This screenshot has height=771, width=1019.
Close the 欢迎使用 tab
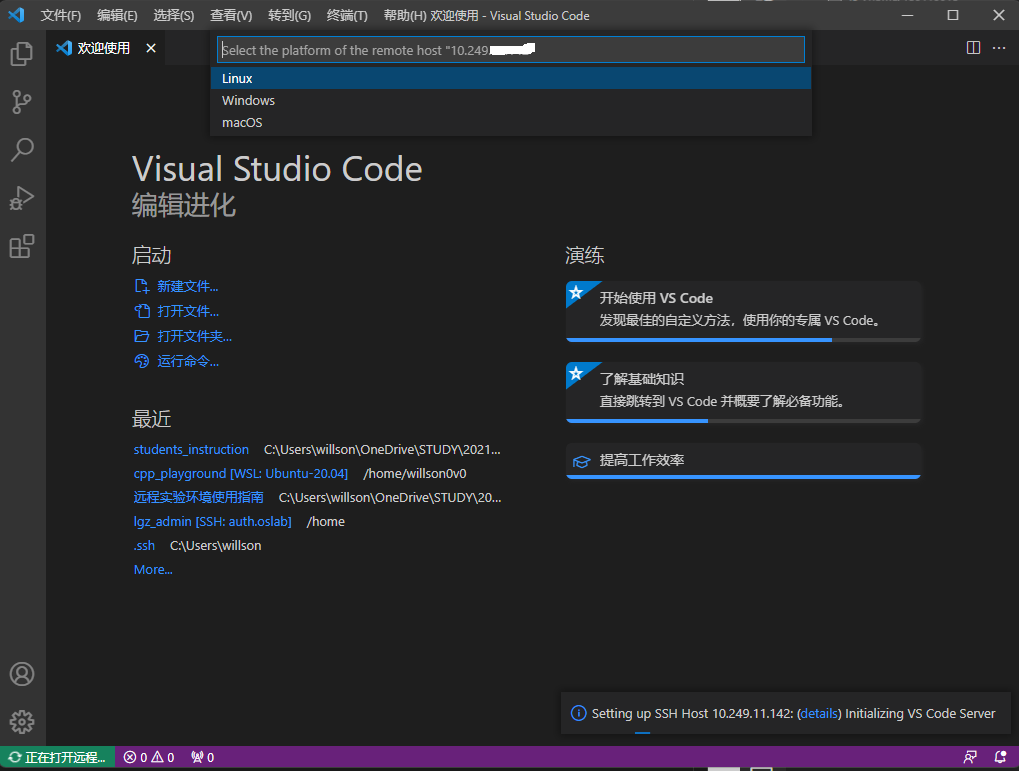[x=151, y=48]
